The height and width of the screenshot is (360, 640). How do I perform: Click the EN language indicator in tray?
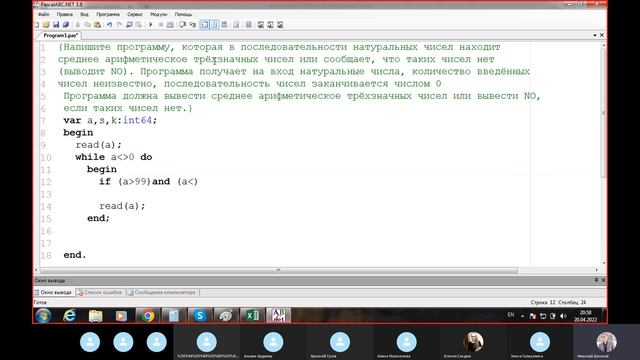[511, 315]
